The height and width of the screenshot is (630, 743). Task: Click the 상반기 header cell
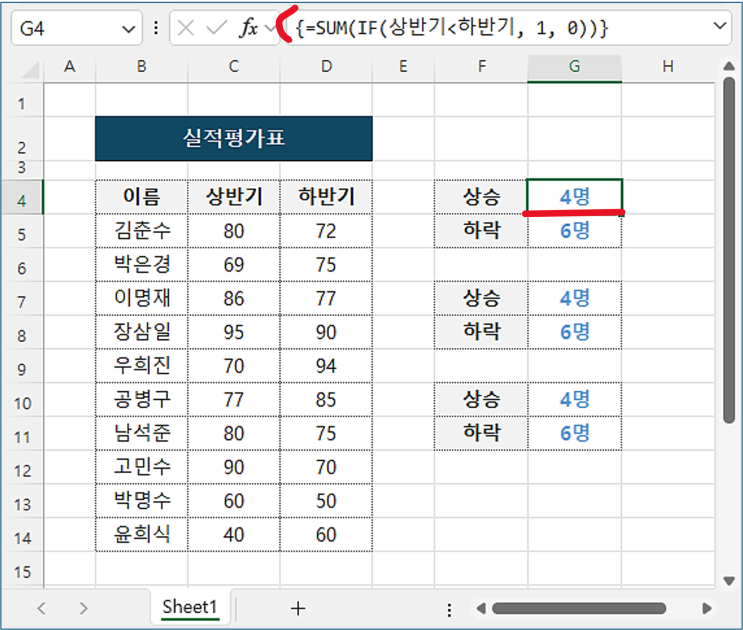point(234,197)
